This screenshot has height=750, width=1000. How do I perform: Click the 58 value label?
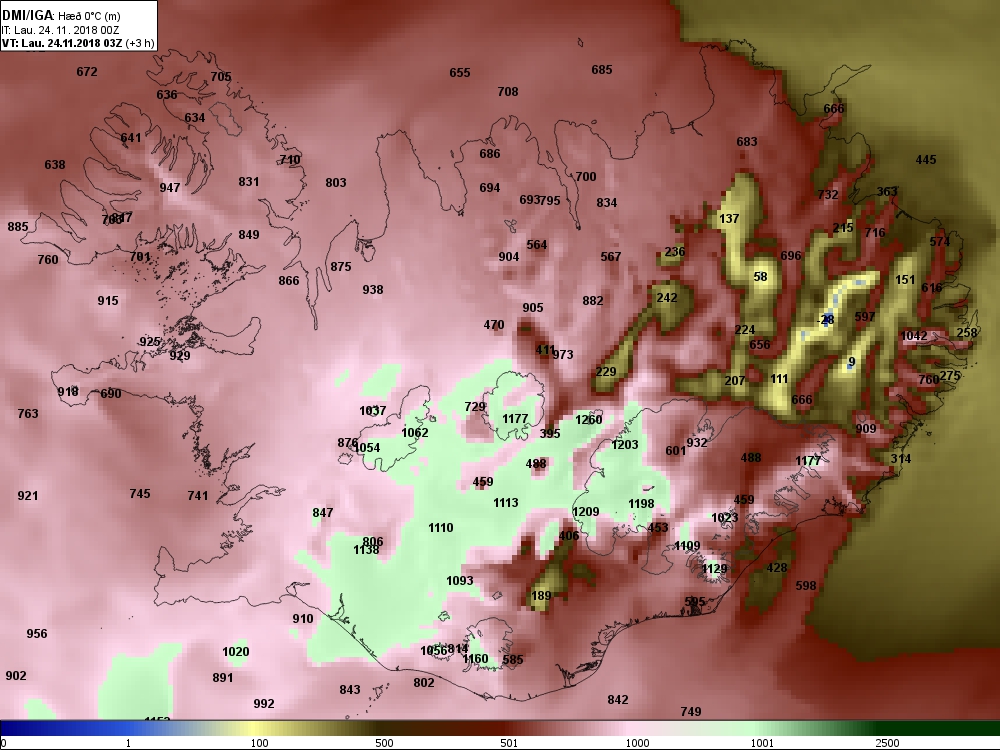[760, 277]
